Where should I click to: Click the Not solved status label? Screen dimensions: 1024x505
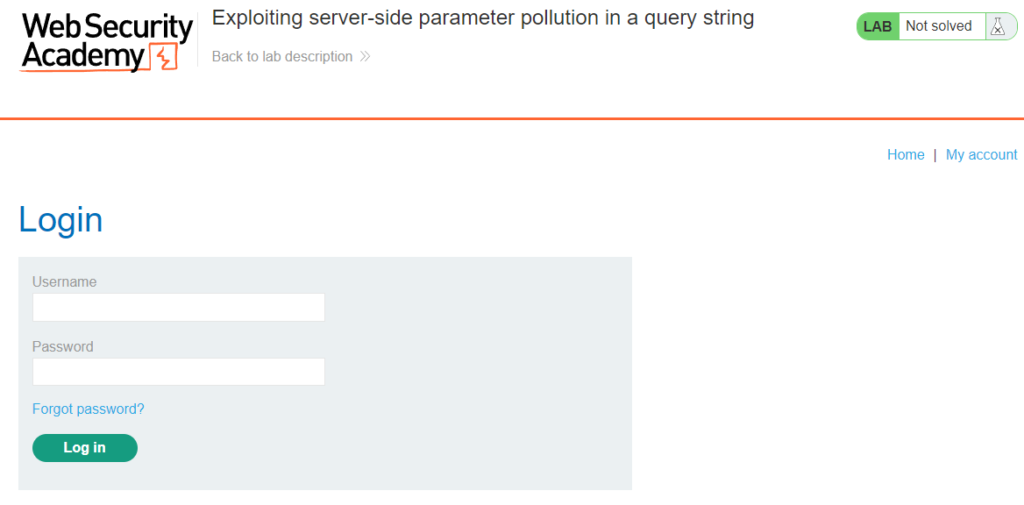938,26
